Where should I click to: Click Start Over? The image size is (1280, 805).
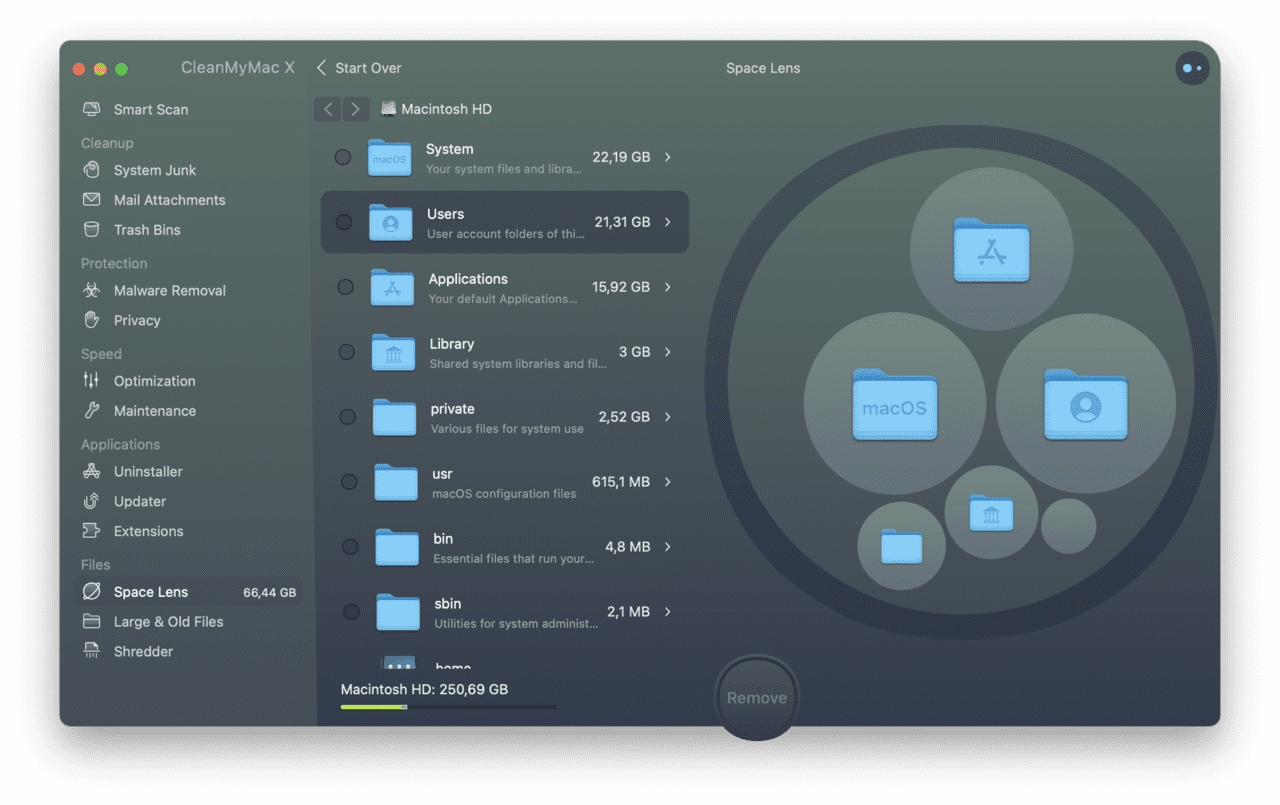click(359, 68)
